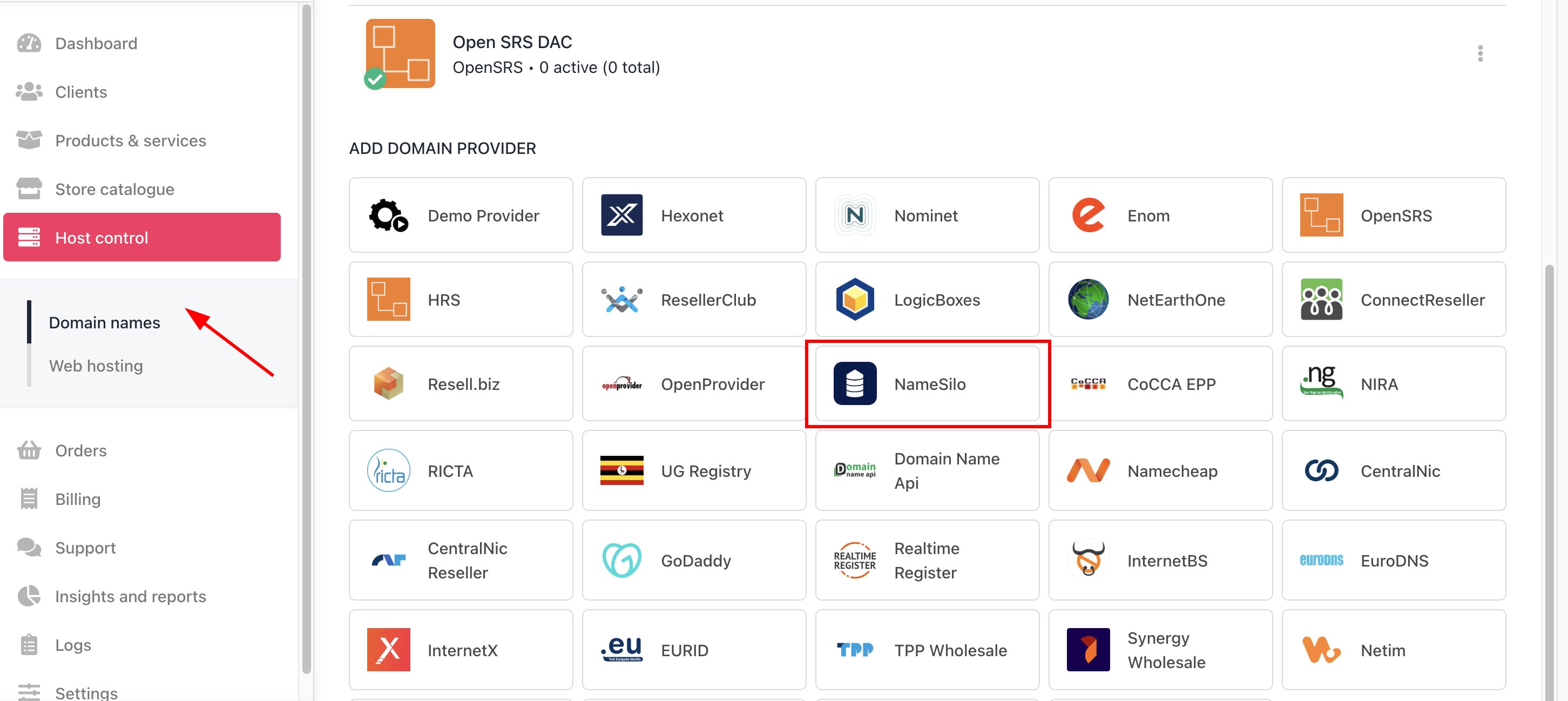The width and height of the screenshot is (1568, 701).
Task: Open Insights and reports
Action: pyautogui.click(x=130, y=597)
